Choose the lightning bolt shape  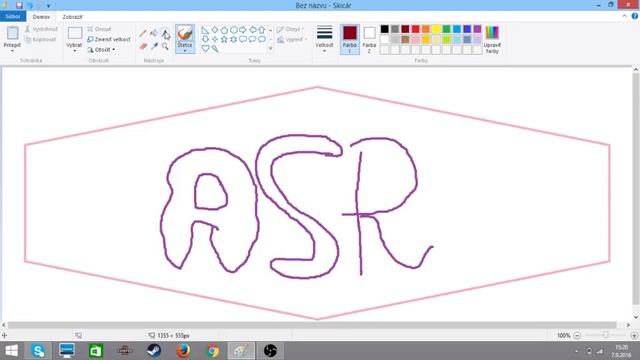(215, 49)
